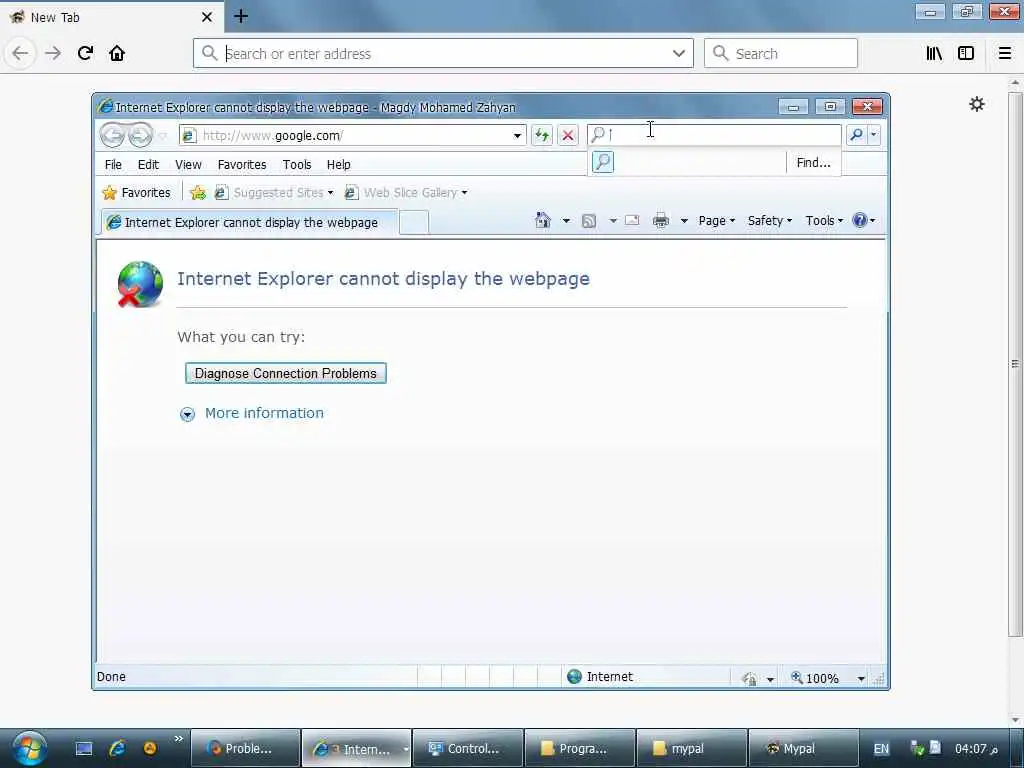Open the Web Slice Gallery dropdown

[x=406, y=193]
